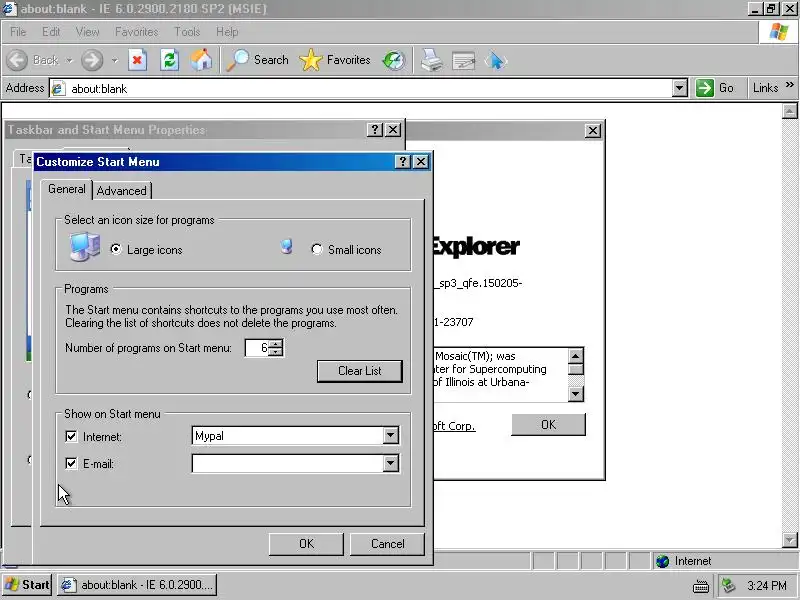The width and height of the screenshot is (800, 600).
Task: Open the Start button
Action: point(27,585)
